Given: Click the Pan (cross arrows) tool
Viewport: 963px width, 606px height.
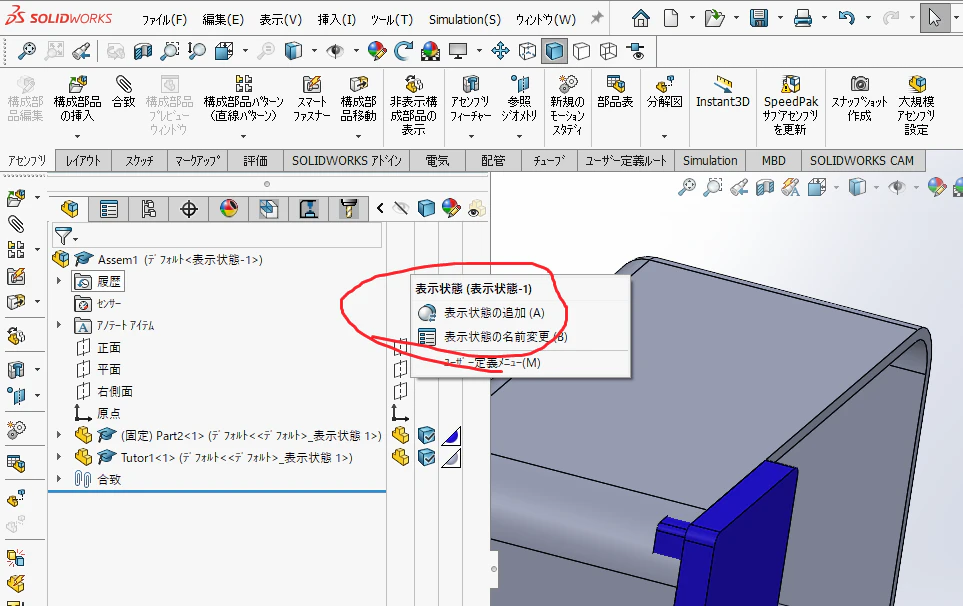Looking at the screenshot, I should point(501,51).
